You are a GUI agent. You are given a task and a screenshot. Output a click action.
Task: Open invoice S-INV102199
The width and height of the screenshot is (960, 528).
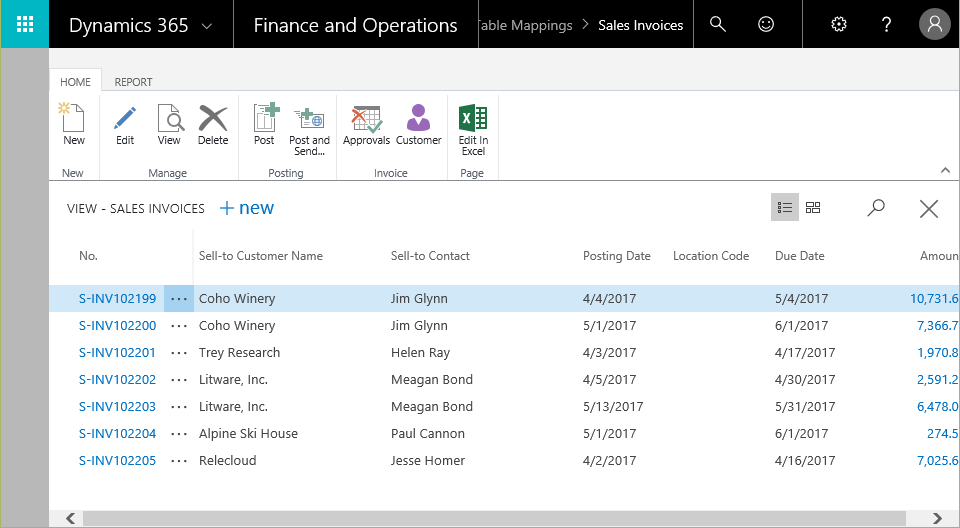coord(118,299)
